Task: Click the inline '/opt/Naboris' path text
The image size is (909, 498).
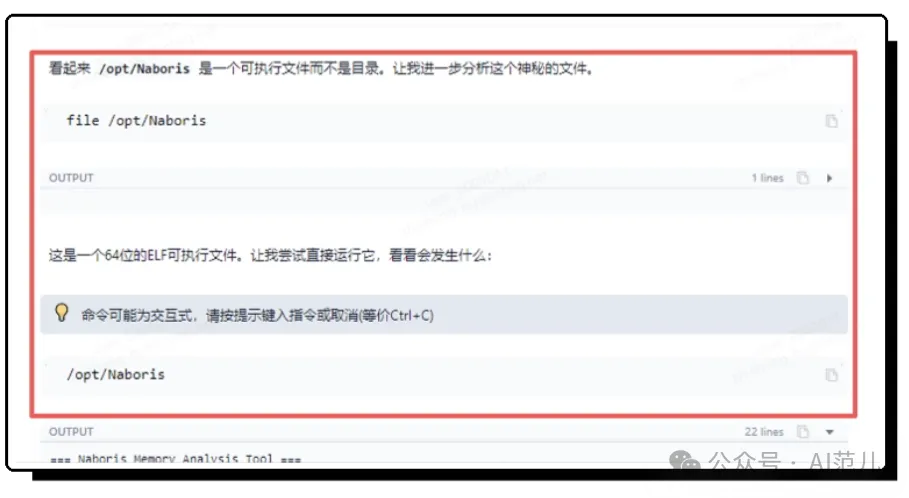Action: pos(144,68)
